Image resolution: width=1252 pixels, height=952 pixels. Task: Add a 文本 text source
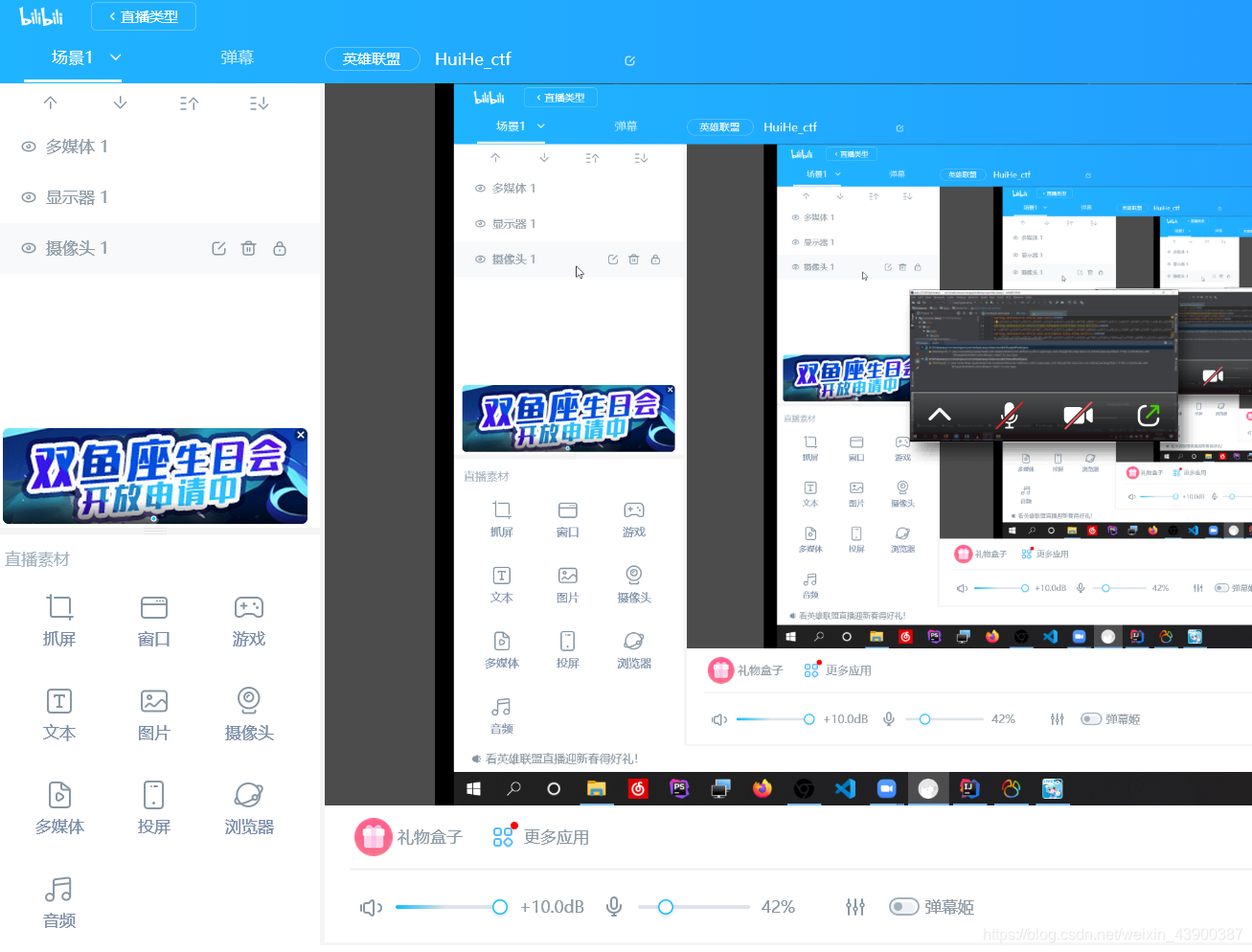click(x=58, y=714)
